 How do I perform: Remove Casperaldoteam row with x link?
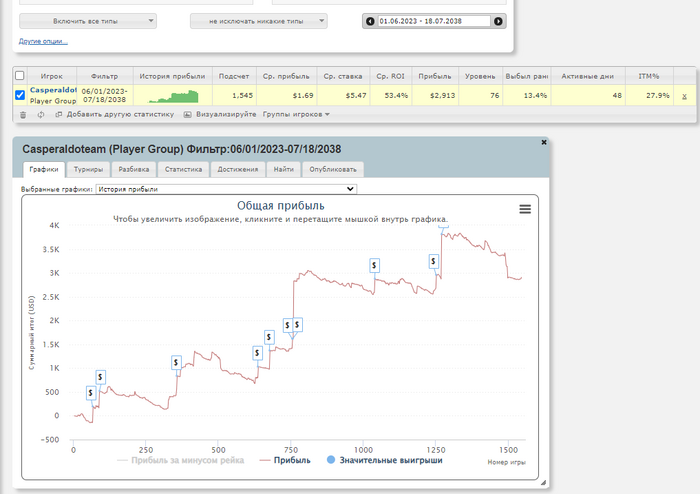(684, 96)
